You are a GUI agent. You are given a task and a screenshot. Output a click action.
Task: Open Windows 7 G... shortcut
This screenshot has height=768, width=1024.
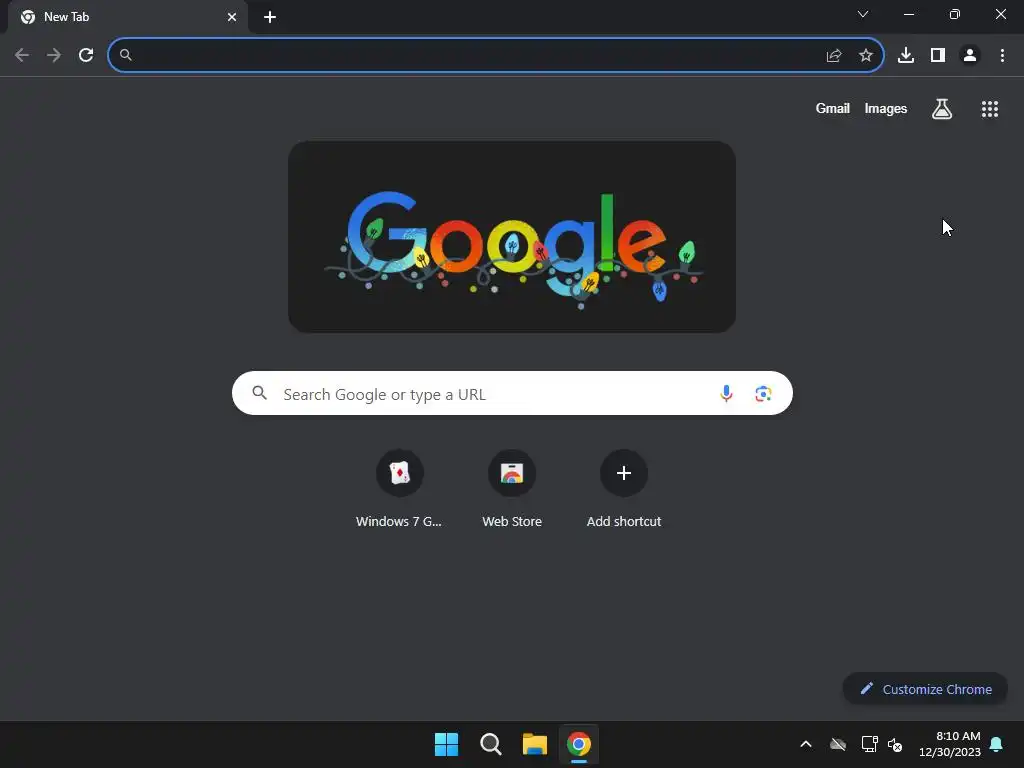pyautogui.click(x=399, y=488)
